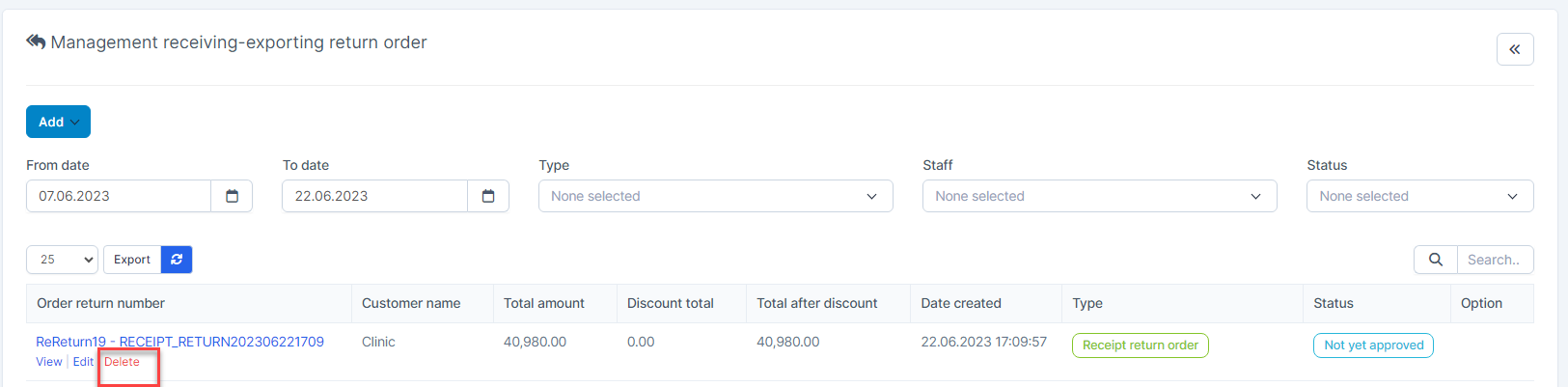Click the calendar icon for To date

(x=488, y=196)
